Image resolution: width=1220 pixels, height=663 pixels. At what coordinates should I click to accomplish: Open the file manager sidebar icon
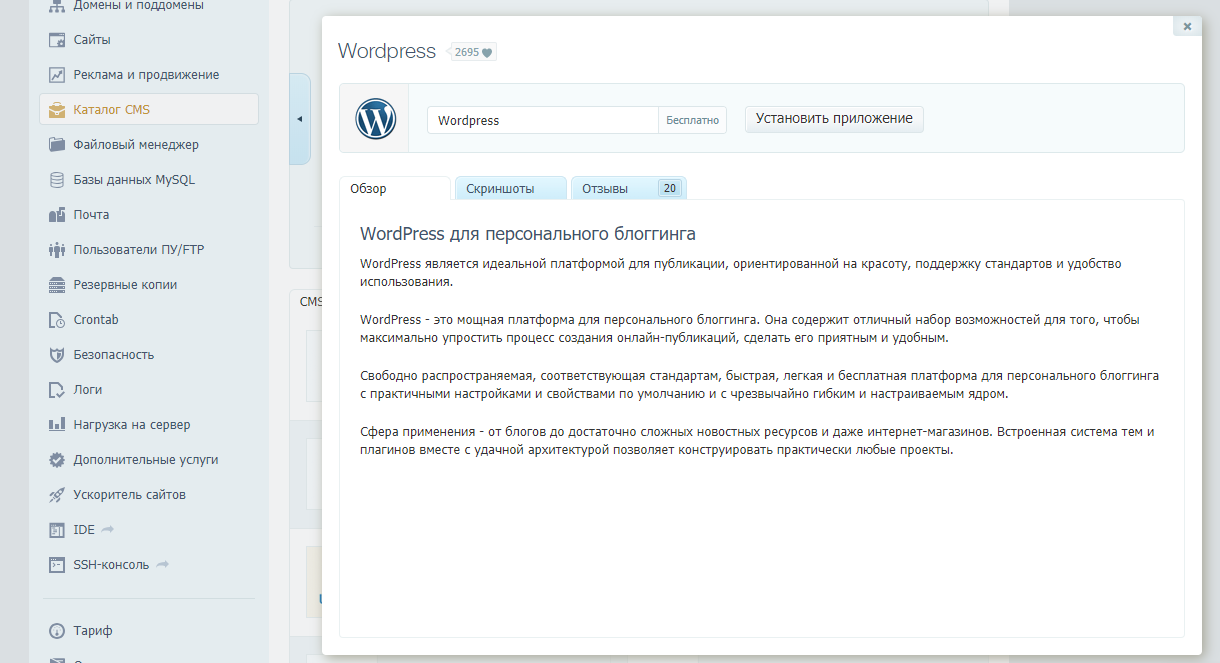57,145
